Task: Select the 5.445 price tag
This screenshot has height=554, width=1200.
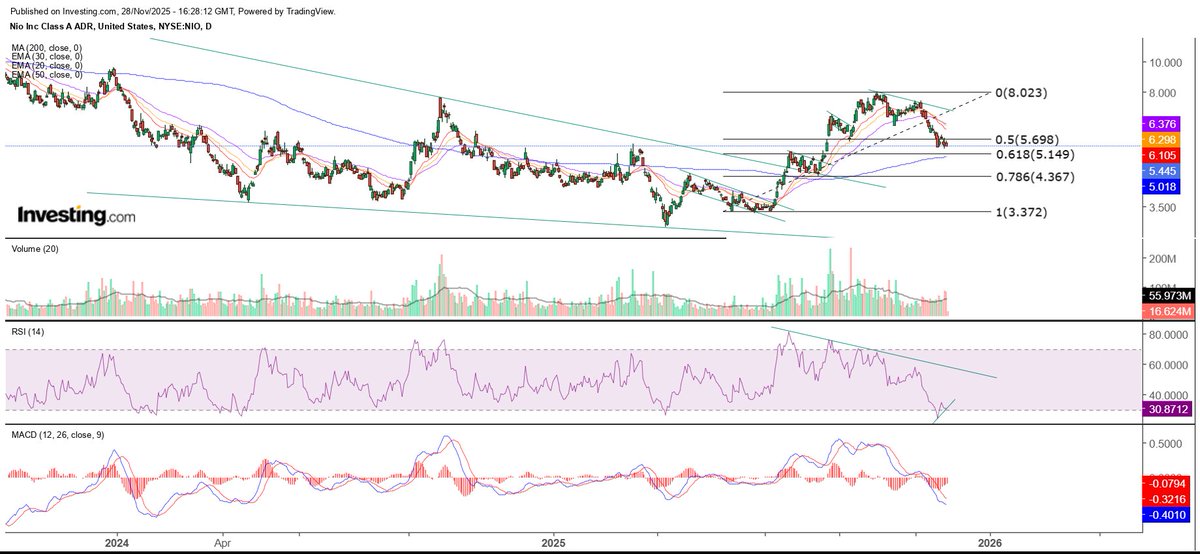Action: (x=1164, y=171)
